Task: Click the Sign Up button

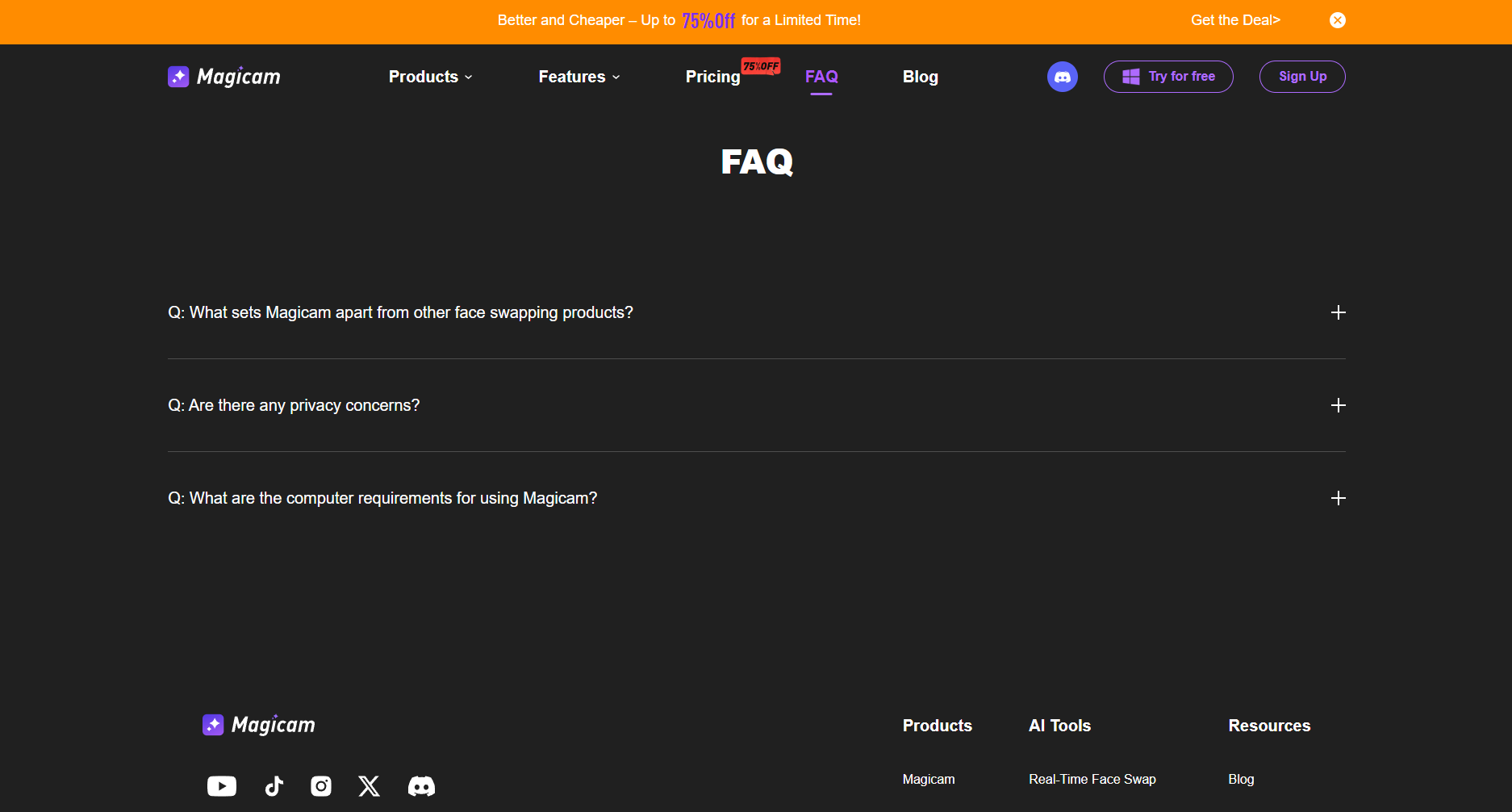Action: tap(1302, 77)
